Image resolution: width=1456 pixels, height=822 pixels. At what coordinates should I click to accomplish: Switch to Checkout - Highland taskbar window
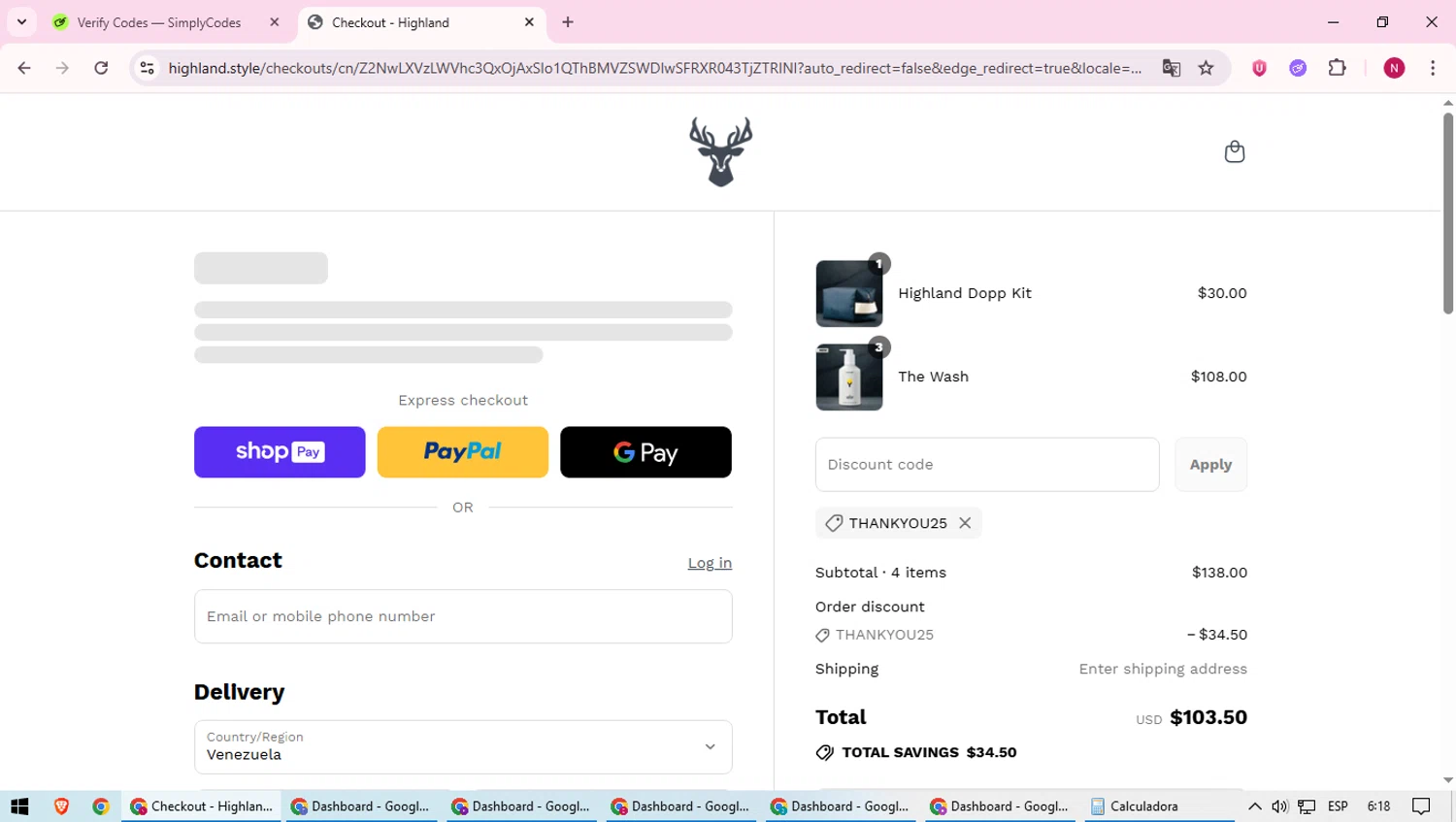[x=202, y=806]
